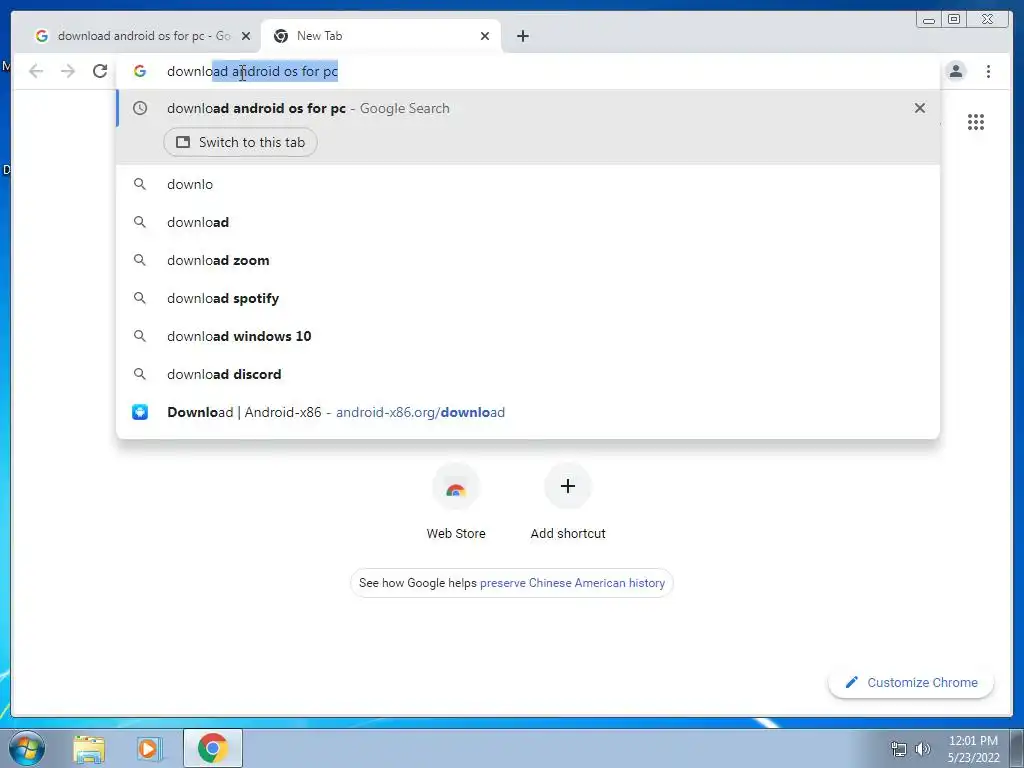The height and width of the screenshot is (768, 1024).
Task: Open the Windows Start menu
Action: tap(27, 748)
